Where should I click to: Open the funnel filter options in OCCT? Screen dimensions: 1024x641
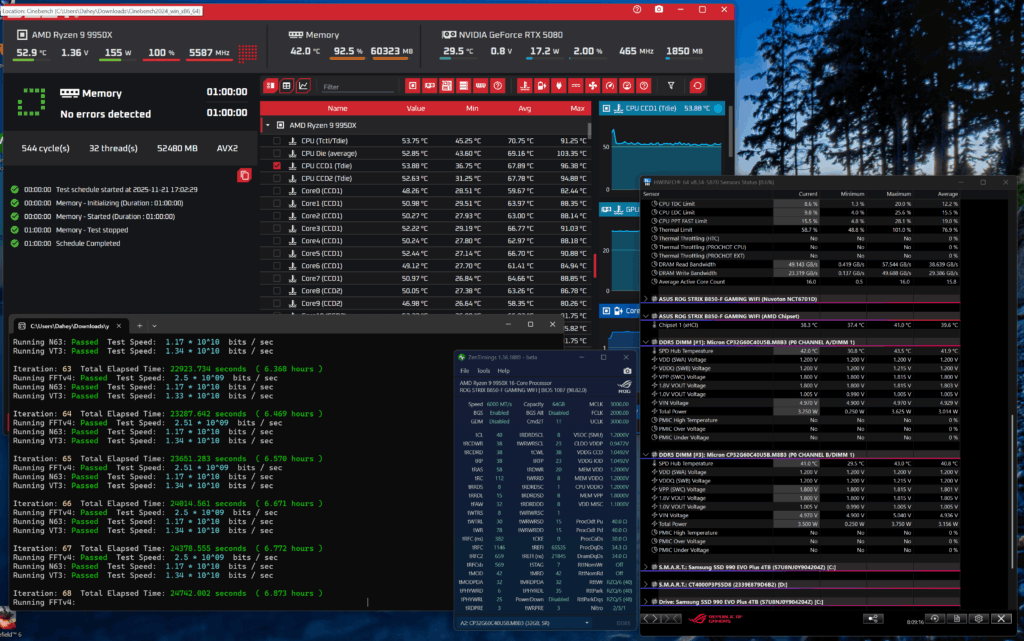(671, 86)
